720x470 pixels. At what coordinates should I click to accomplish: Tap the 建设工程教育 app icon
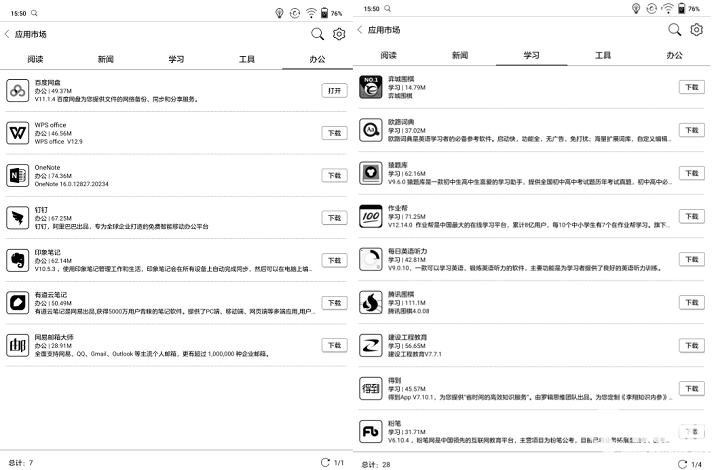371,346
